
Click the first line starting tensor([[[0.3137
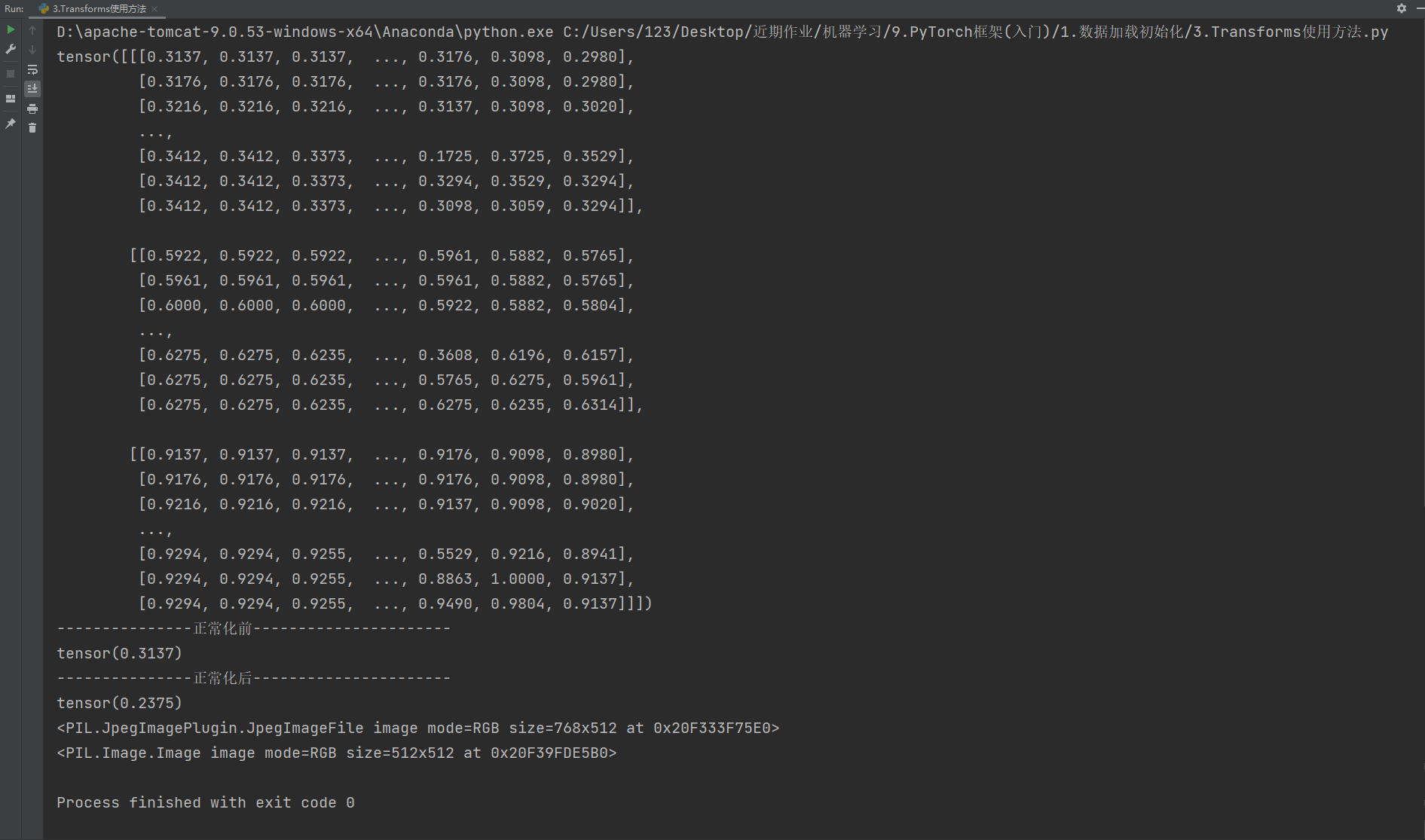[x=345, y=57]
